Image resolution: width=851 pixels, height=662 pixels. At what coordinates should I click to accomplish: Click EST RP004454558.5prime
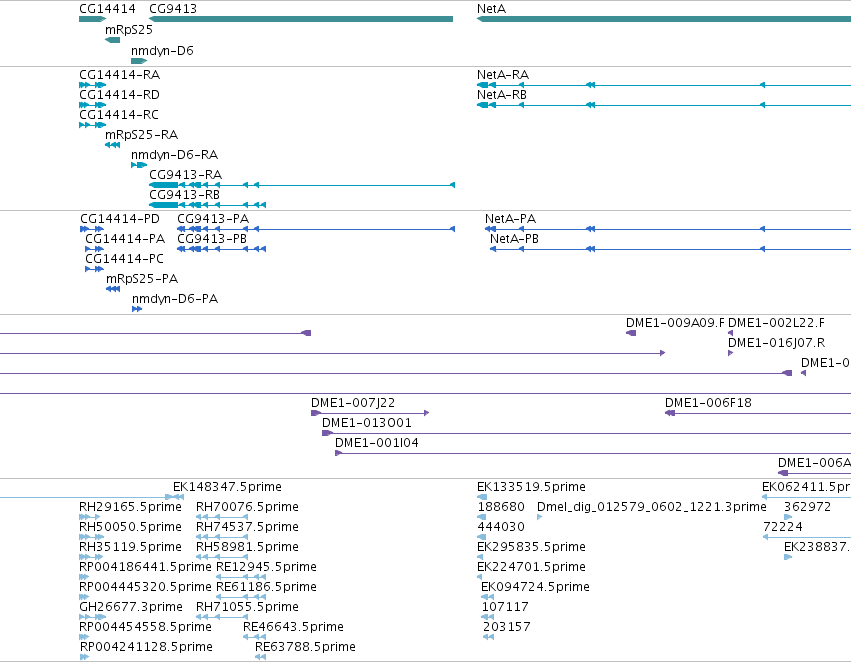coord(145,627)
